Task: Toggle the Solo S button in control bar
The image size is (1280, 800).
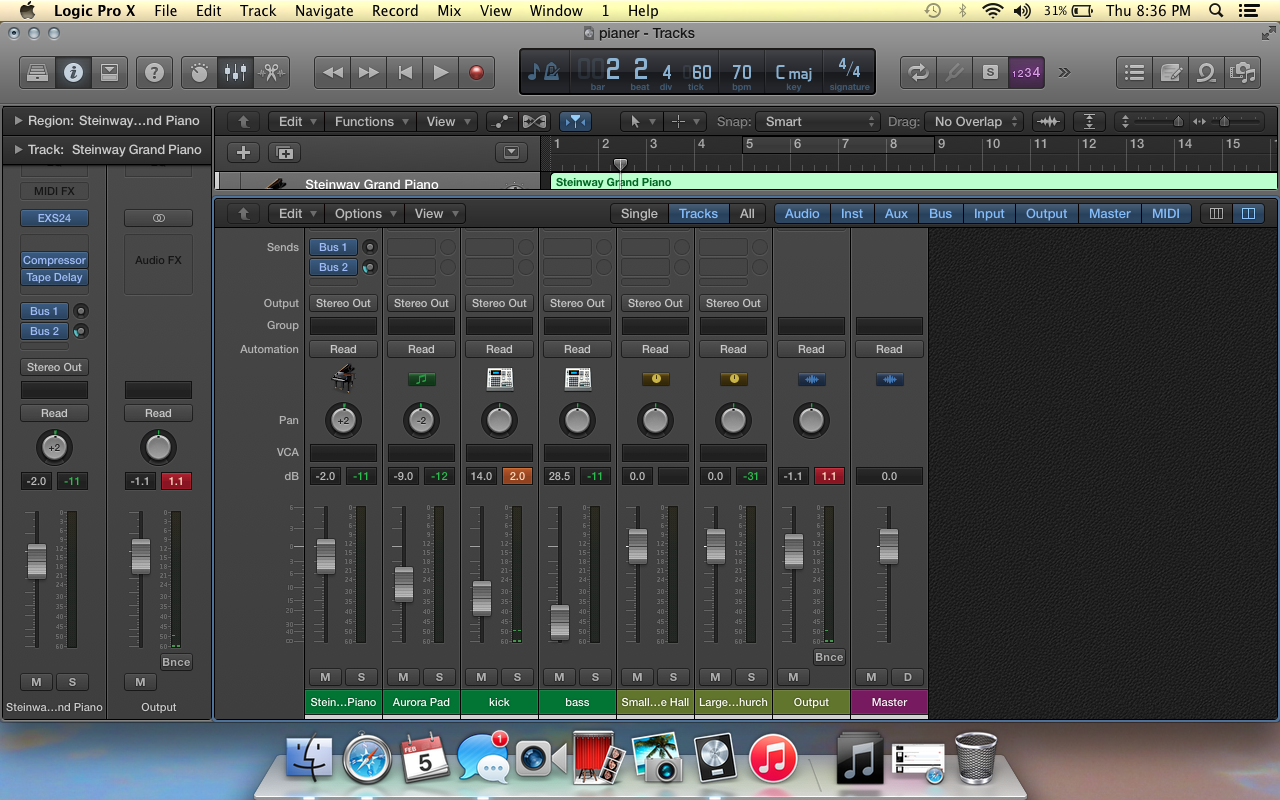Action: (990, 72)
